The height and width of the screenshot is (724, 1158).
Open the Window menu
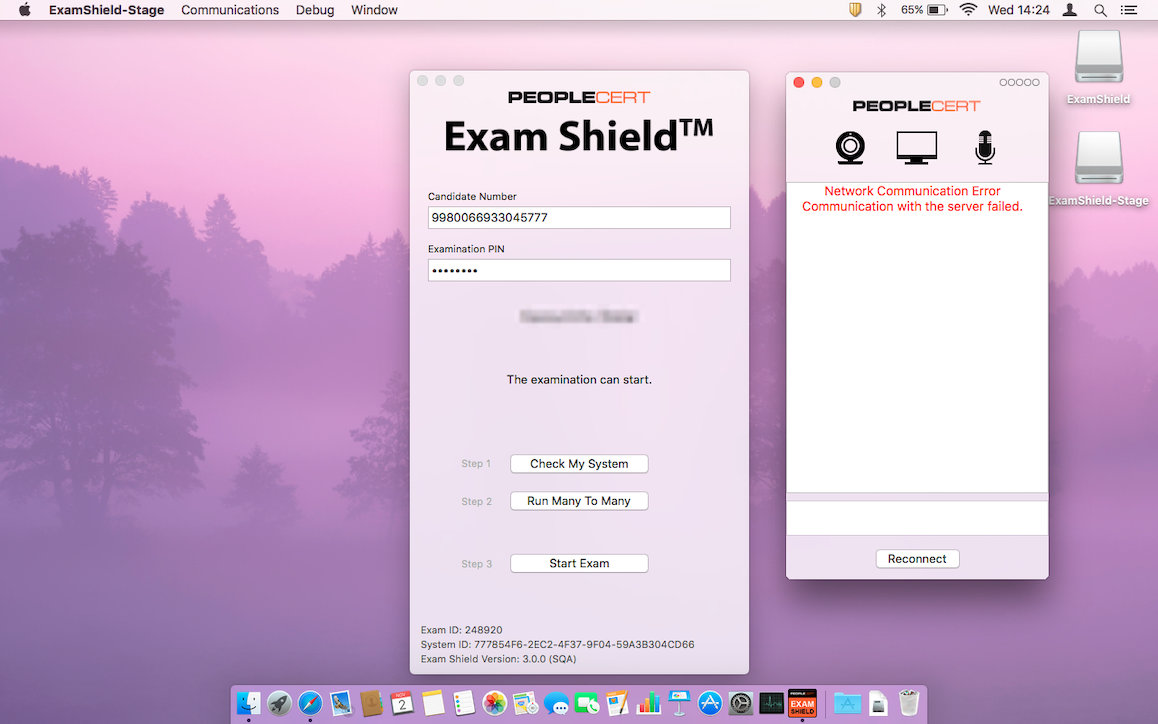[374, 10]
